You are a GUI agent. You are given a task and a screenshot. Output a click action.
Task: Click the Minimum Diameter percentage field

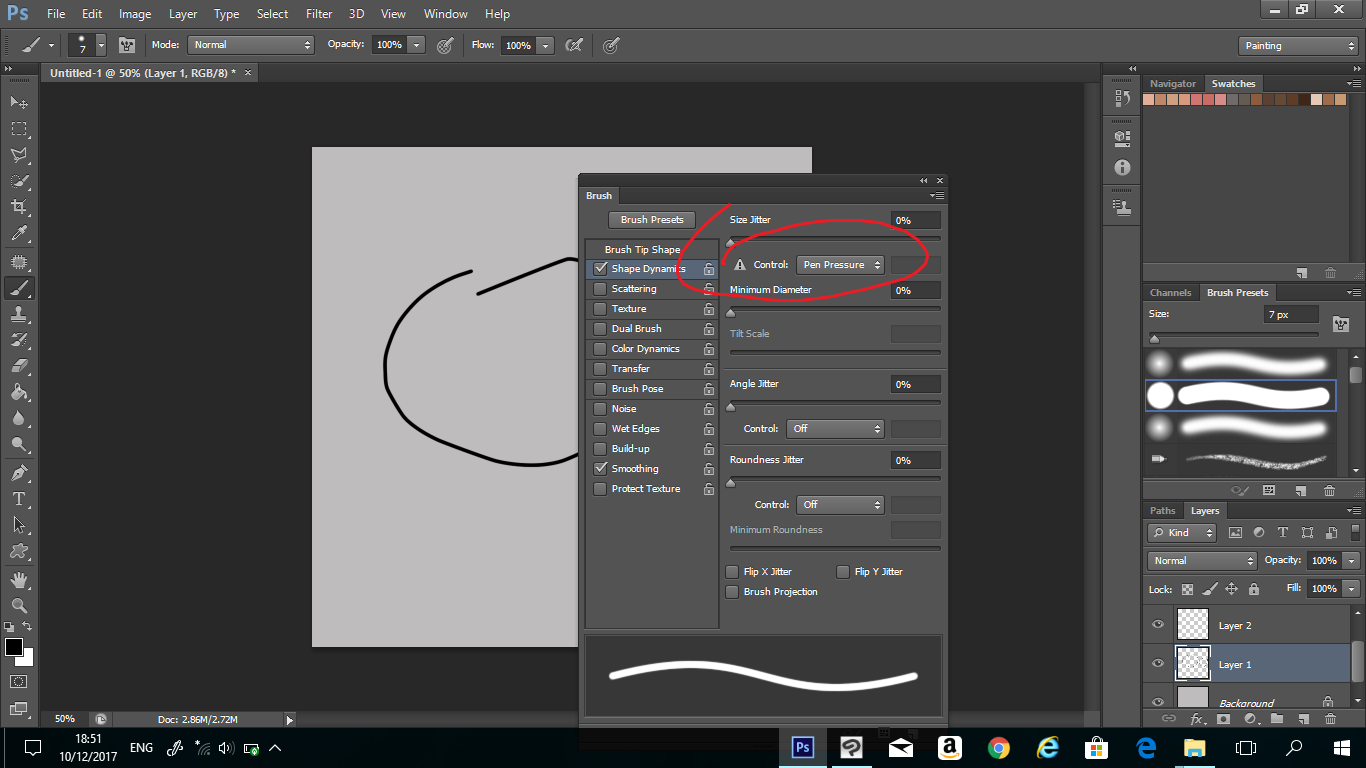pos(916,290)
